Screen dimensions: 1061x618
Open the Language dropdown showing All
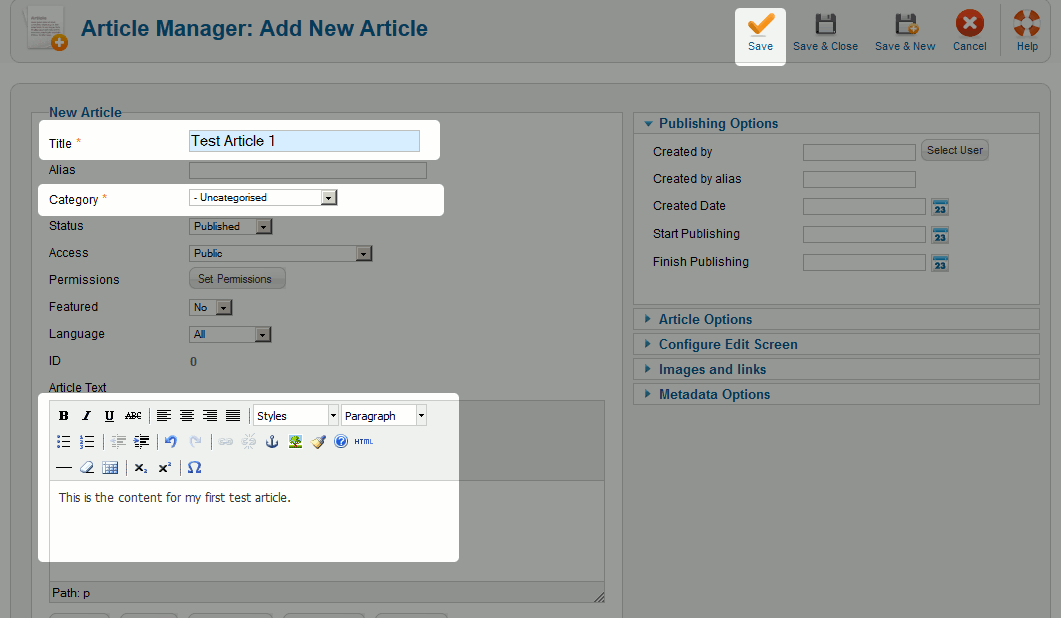(230, 334)
